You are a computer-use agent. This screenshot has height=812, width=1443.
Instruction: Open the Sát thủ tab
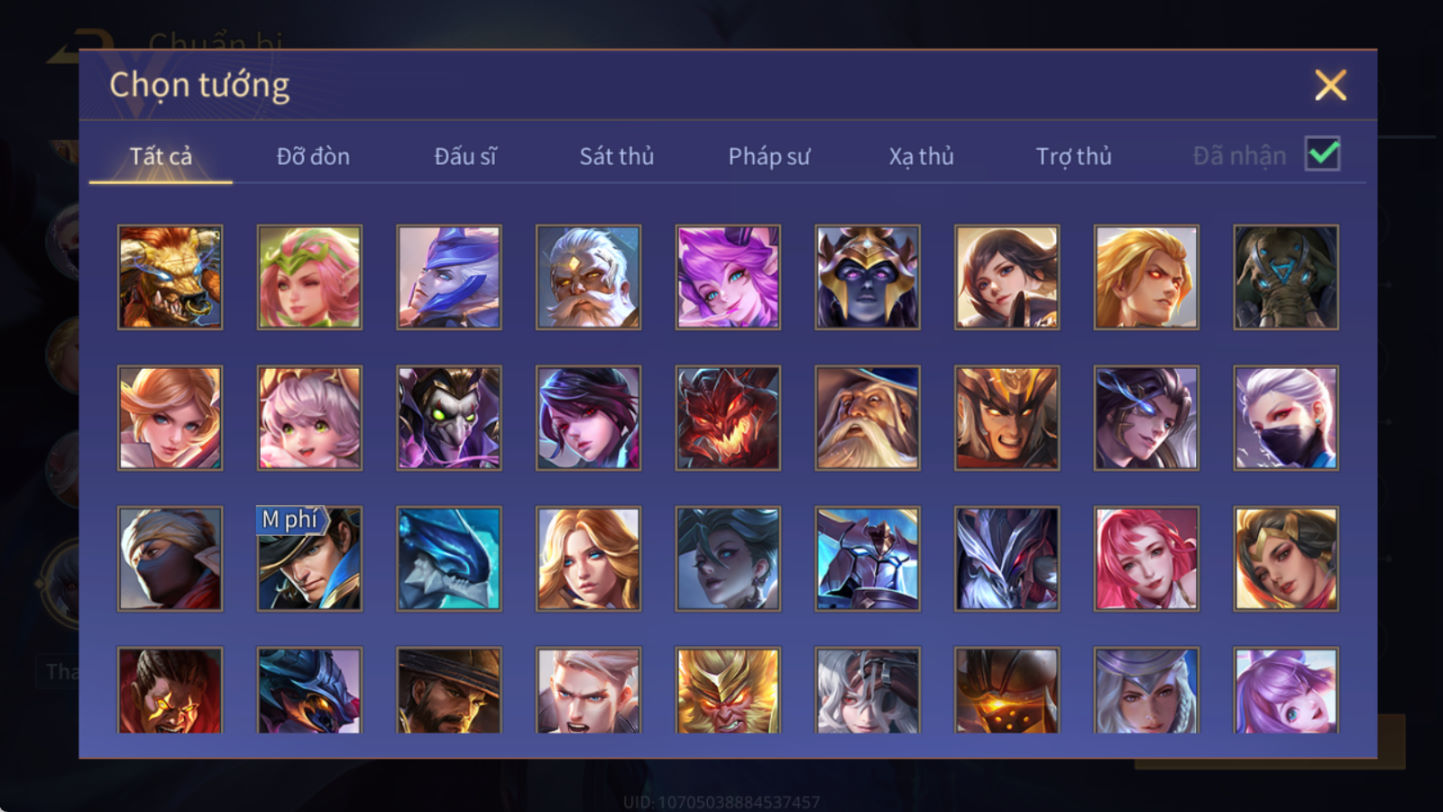pyautogui.click(x=617, y=156)
